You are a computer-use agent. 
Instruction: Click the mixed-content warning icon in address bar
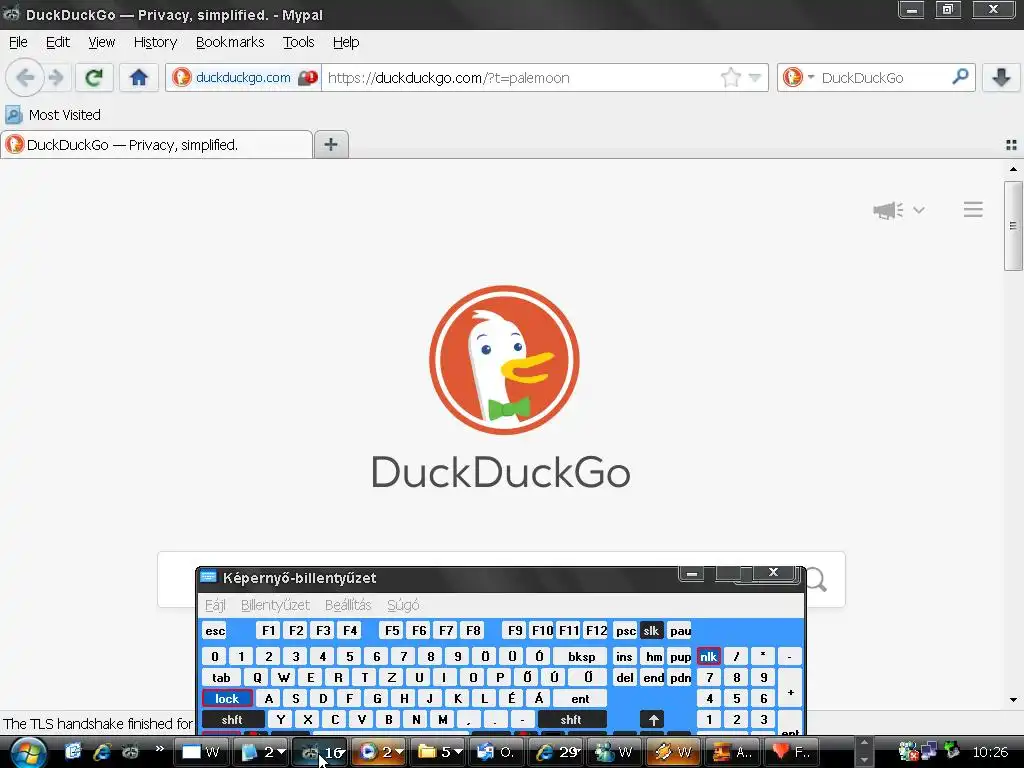coord(308,78)
